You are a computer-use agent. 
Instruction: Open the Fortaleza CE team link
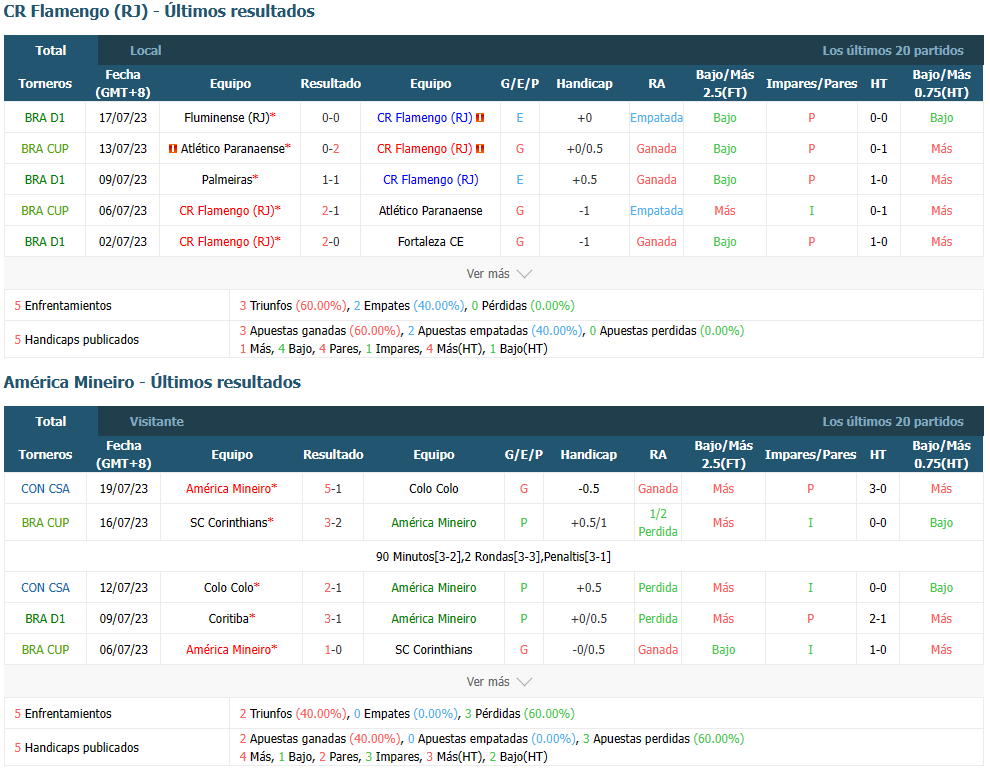pyautogui.click(x=431, y=241)
